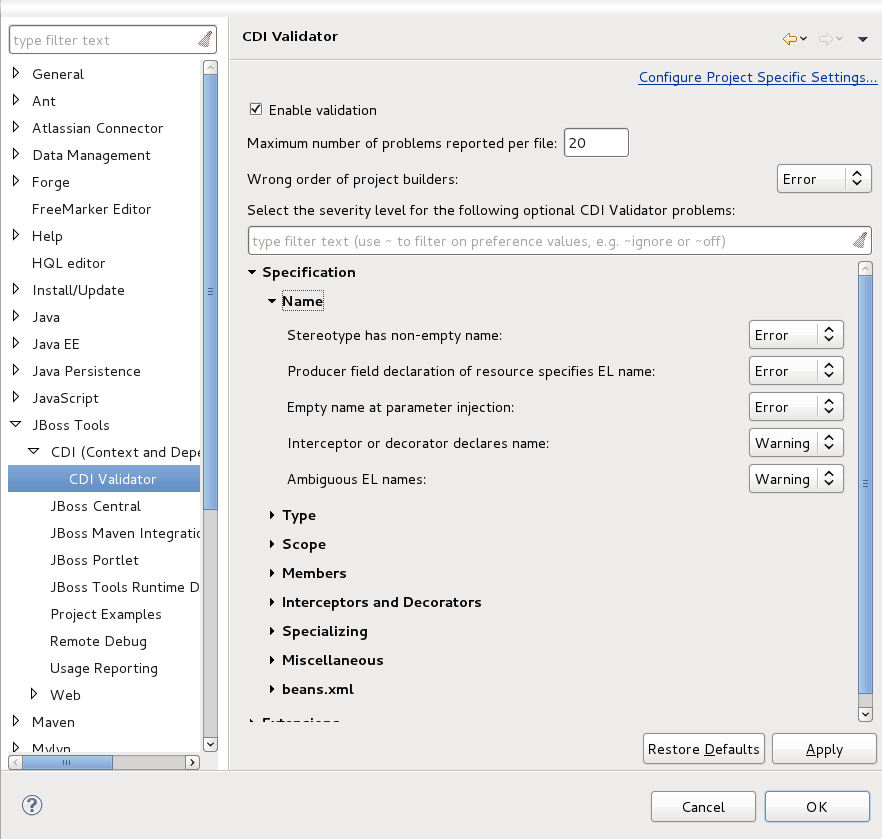Click the filter icon in the severity filter field

[x=860, y=240]
